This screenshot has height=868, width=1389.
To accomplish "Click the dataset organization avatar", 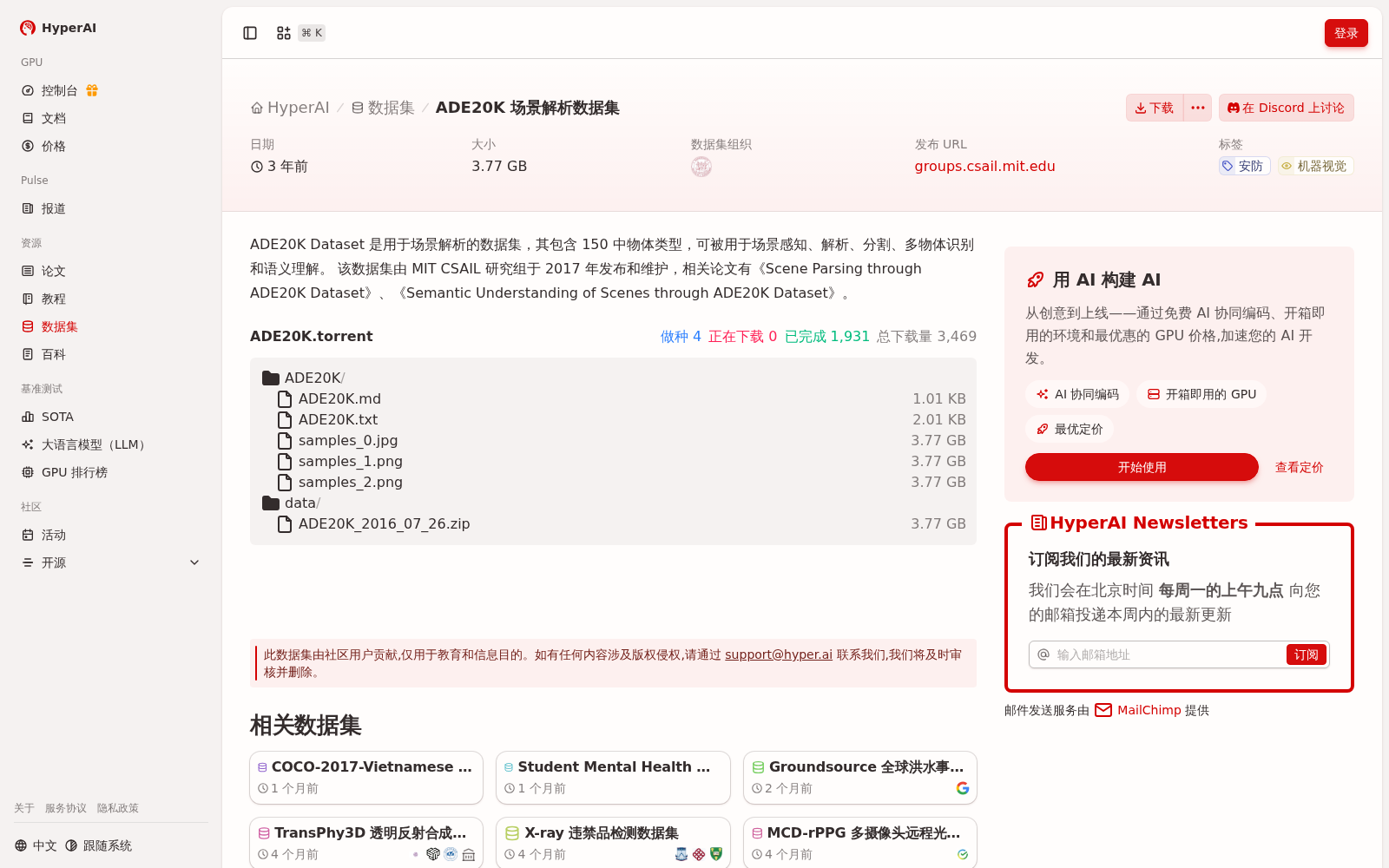I will [701, 167].
